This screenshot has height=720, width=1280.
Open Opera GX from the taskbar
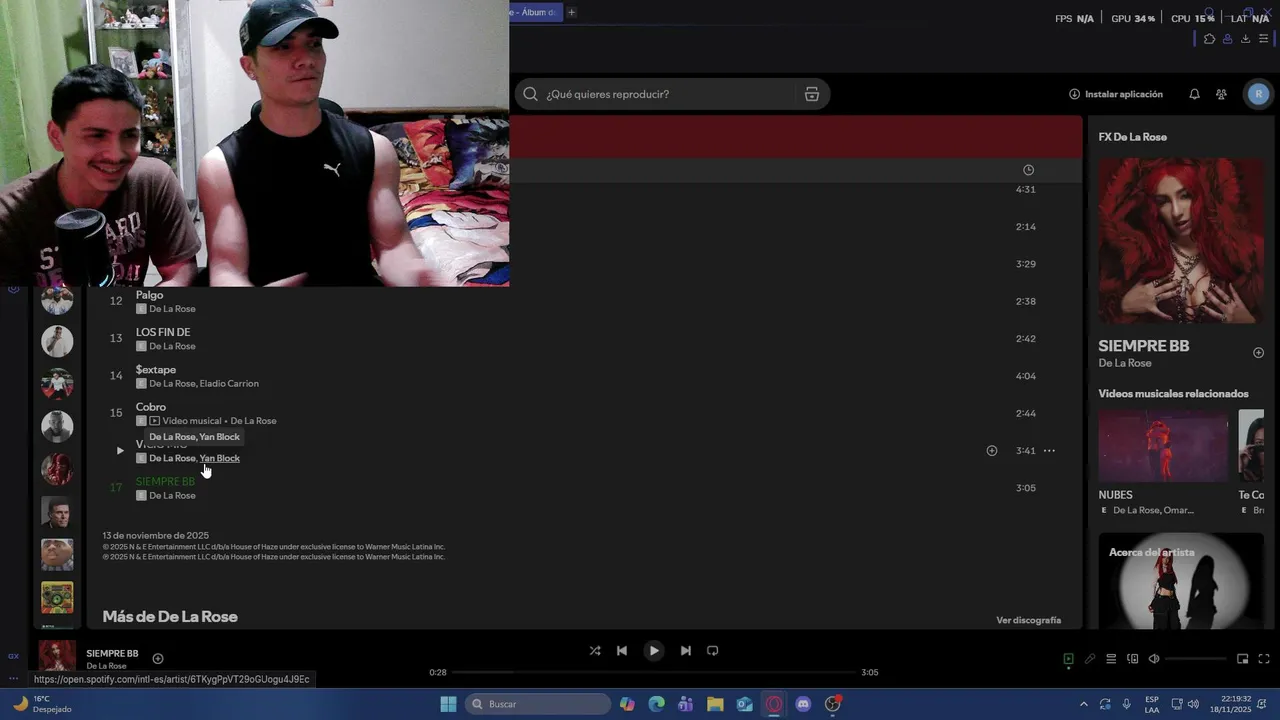[x=774, y=704]
